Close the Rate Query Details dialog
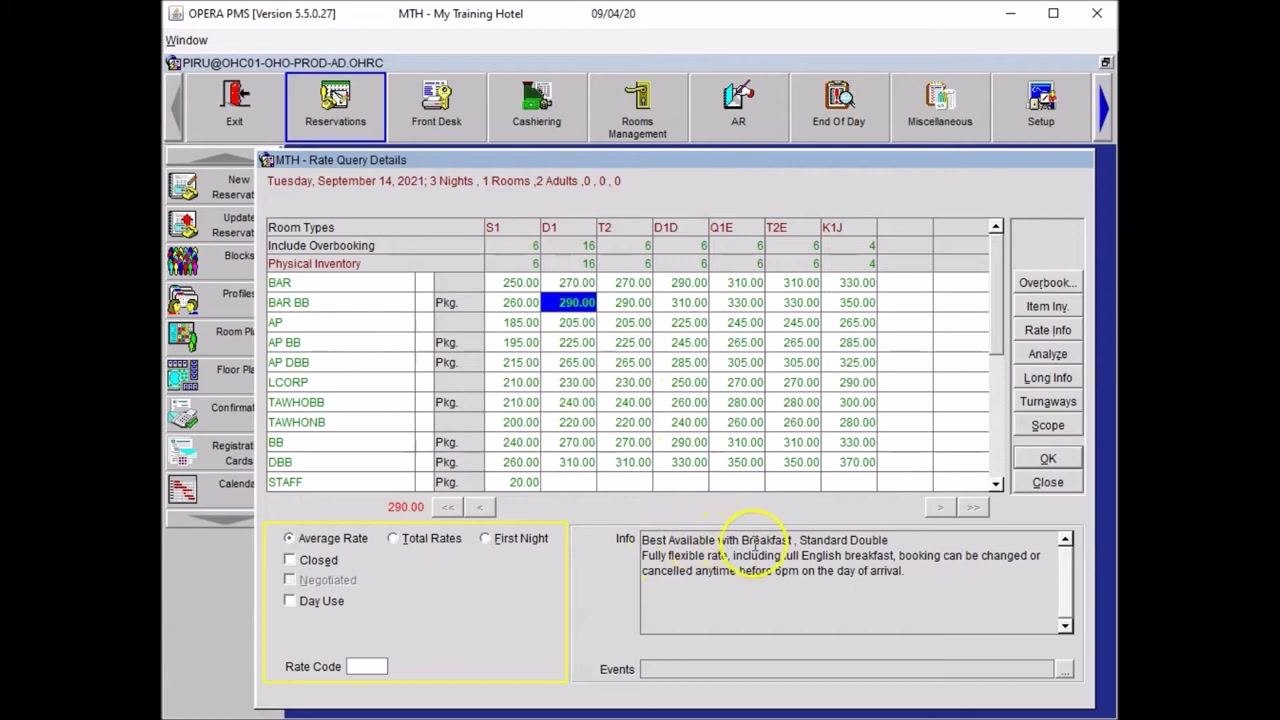This screenshot has width=1280, height=720. click(1048, 482)
